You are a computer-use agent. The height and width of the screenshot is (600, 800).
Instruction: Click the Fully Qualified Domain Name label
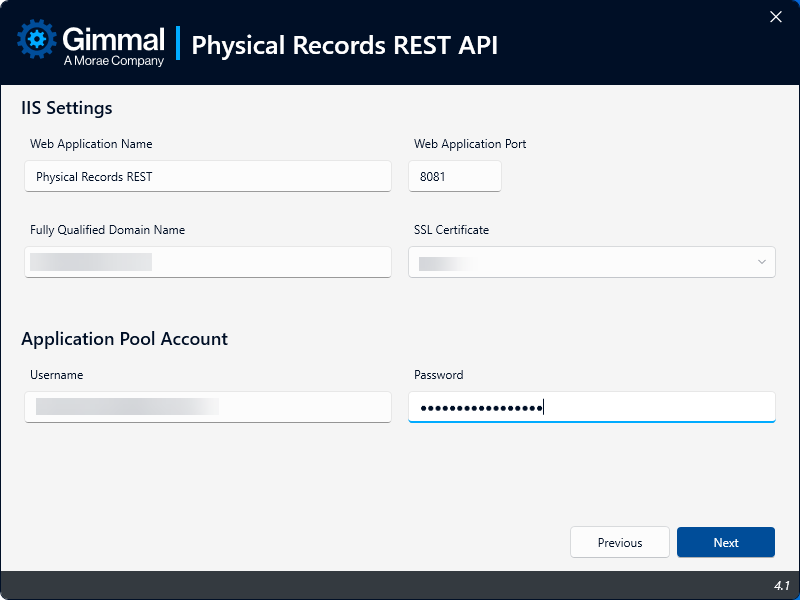pyautogui.click(x=107, y=230)
